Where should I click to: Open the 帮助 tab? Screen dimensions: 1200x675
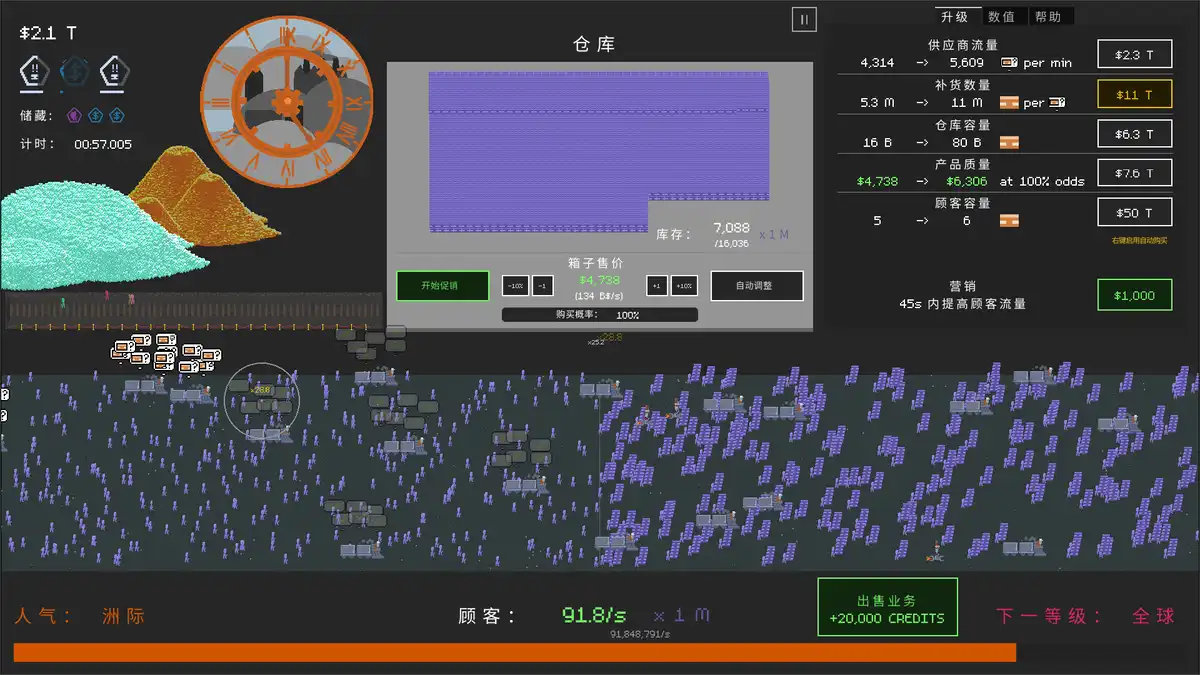[x=1048, y=16]
